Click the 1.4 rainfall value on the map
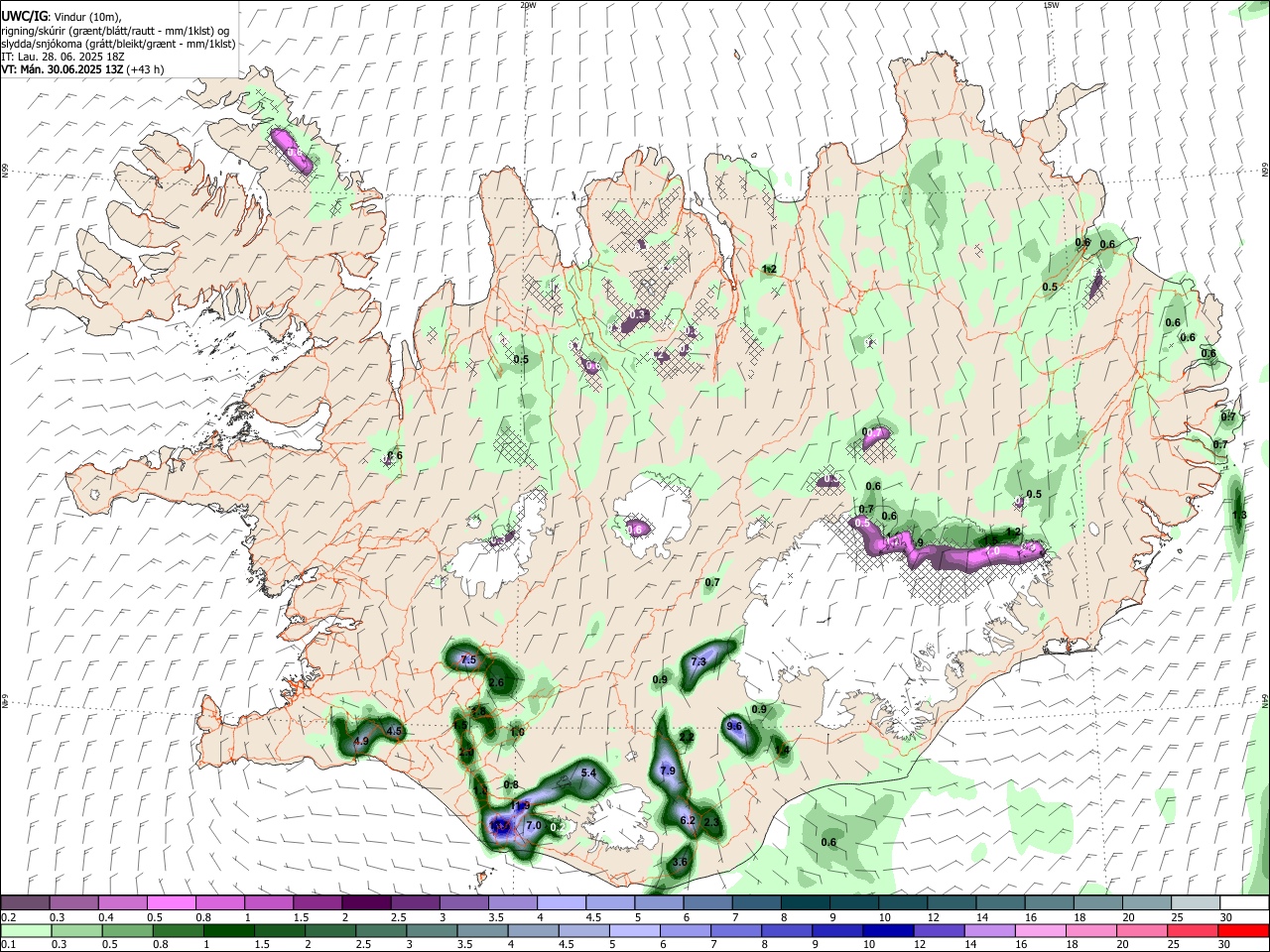 point(783,750)
